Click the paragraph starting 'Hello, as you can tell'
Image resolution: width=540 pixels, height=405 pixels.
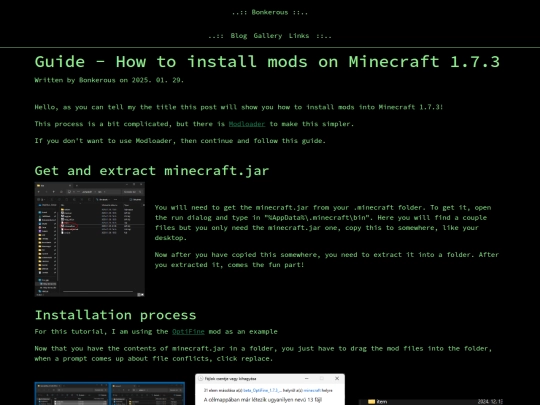238,107
